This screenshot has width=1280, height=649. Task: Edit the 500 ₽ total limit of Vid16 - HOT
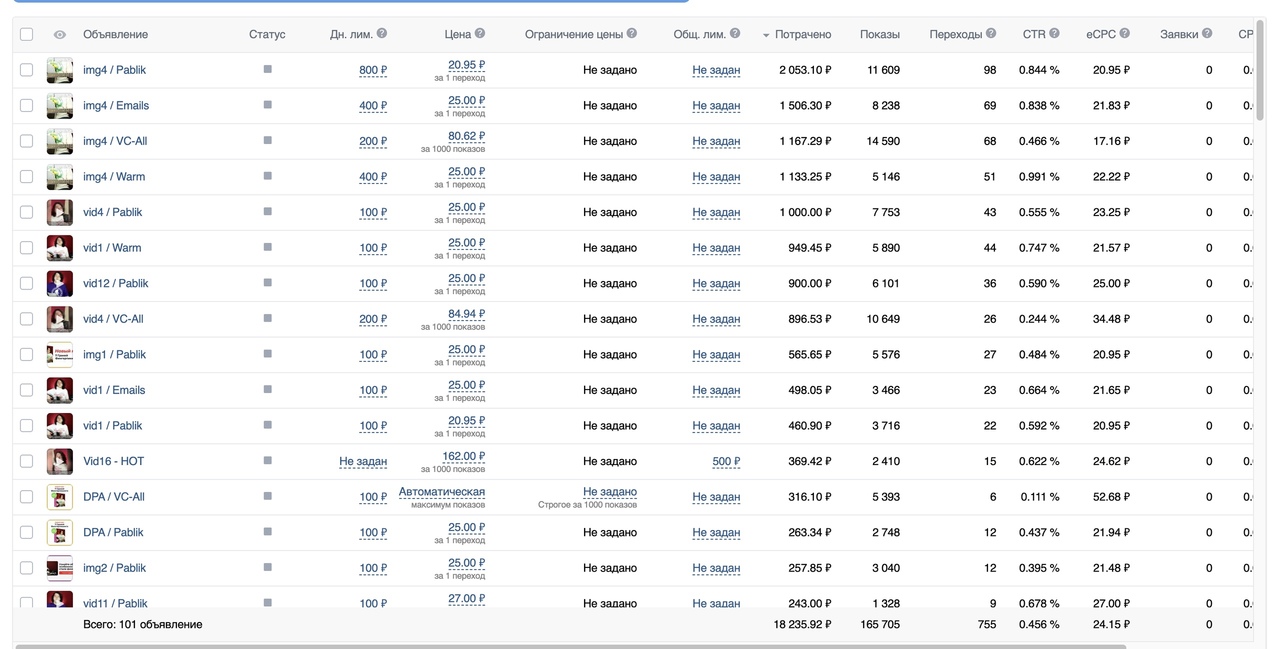[x=726, y=461]
